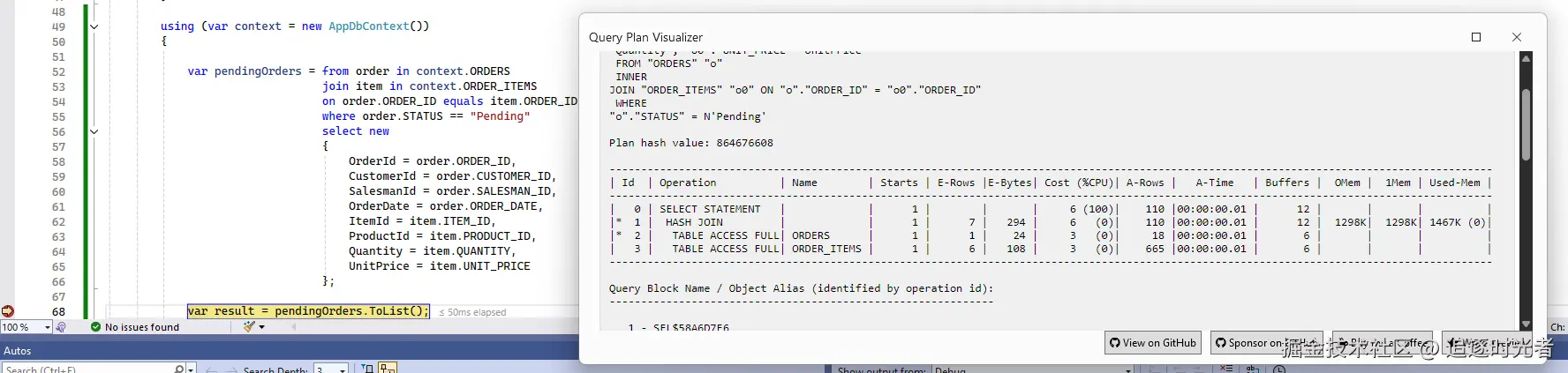Collapse the using block at line 49
Screen dimensions: 1568x373
[94, 26]
